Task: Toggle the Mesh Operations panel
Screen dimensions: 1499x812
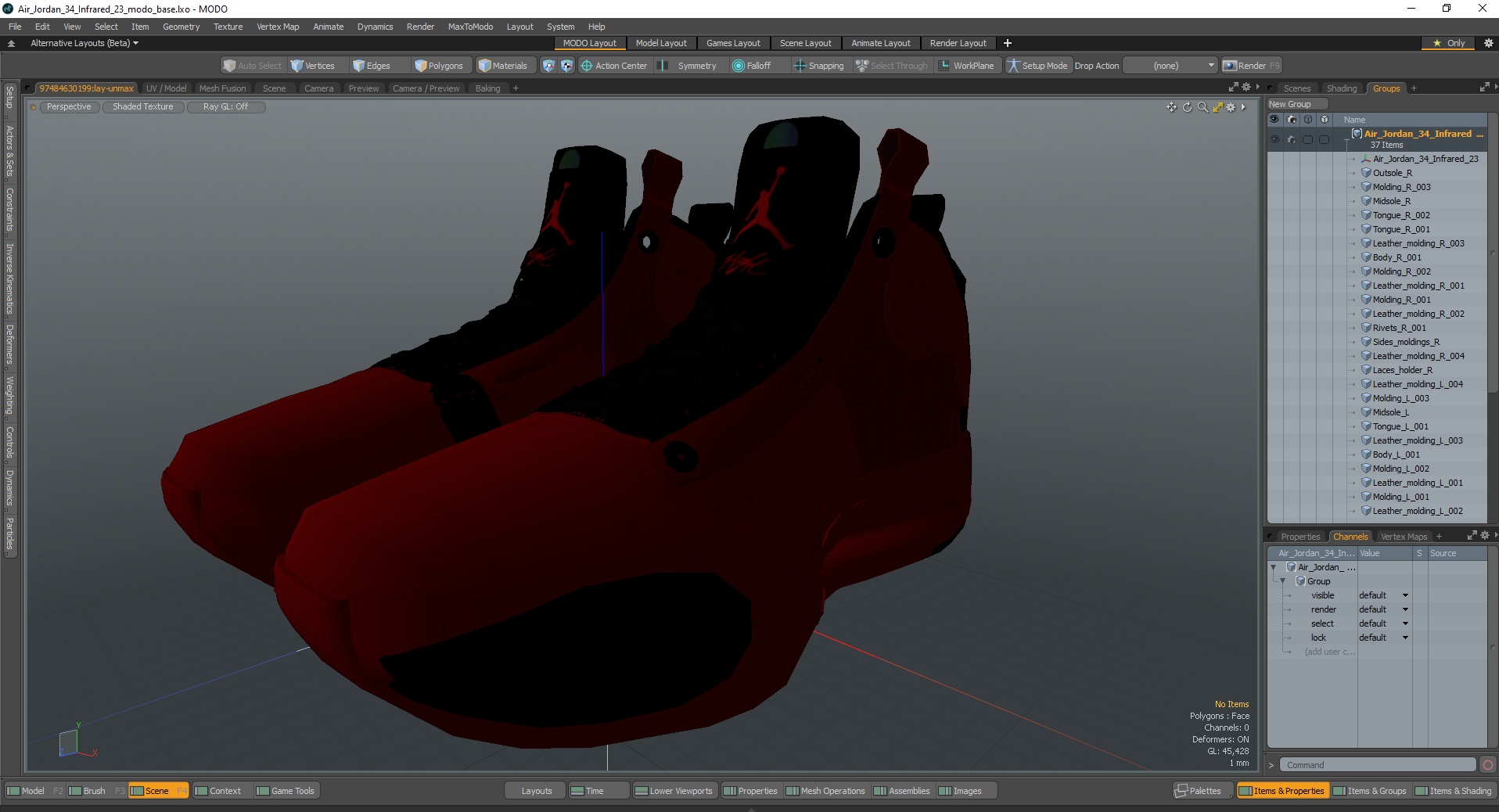Action: coord(825,791)
